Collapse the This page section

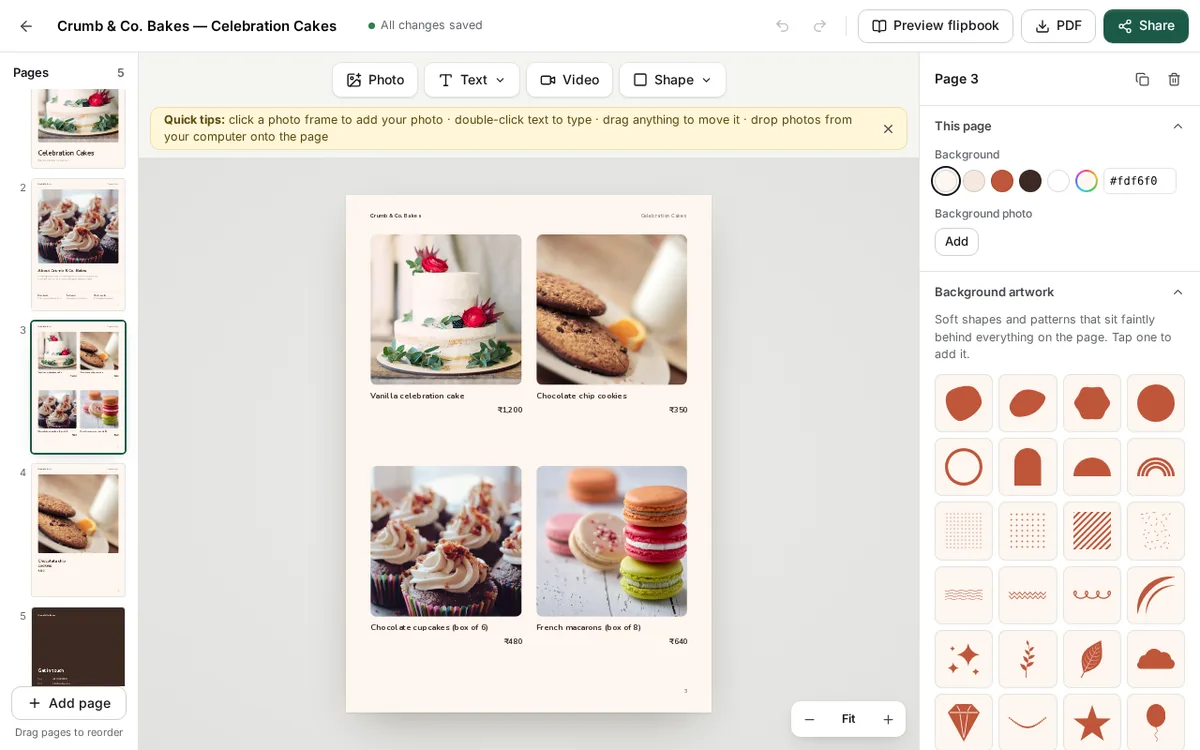click(1178, 126)
